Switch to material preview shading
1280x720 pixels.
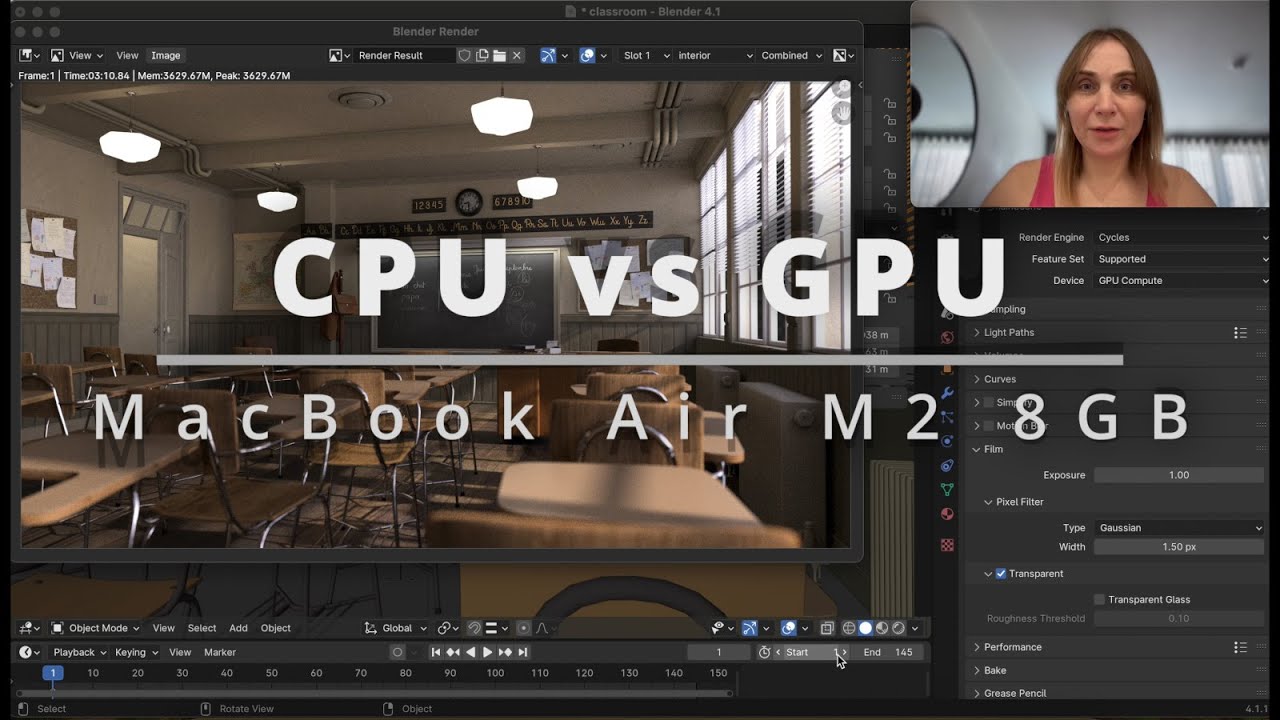pos(882,628)
